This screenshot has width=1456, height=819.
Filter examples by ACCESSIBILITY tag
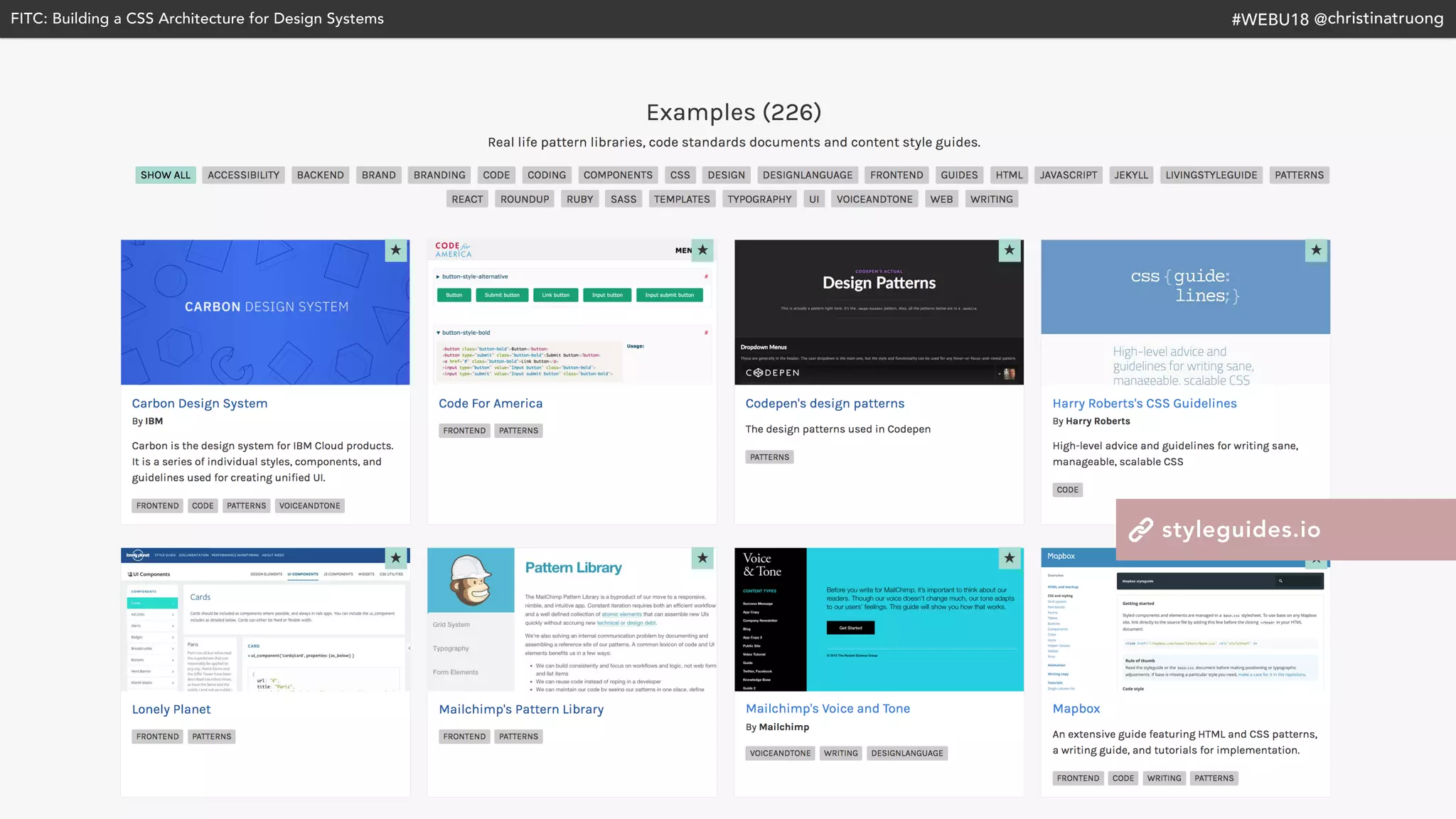[243, 175]
